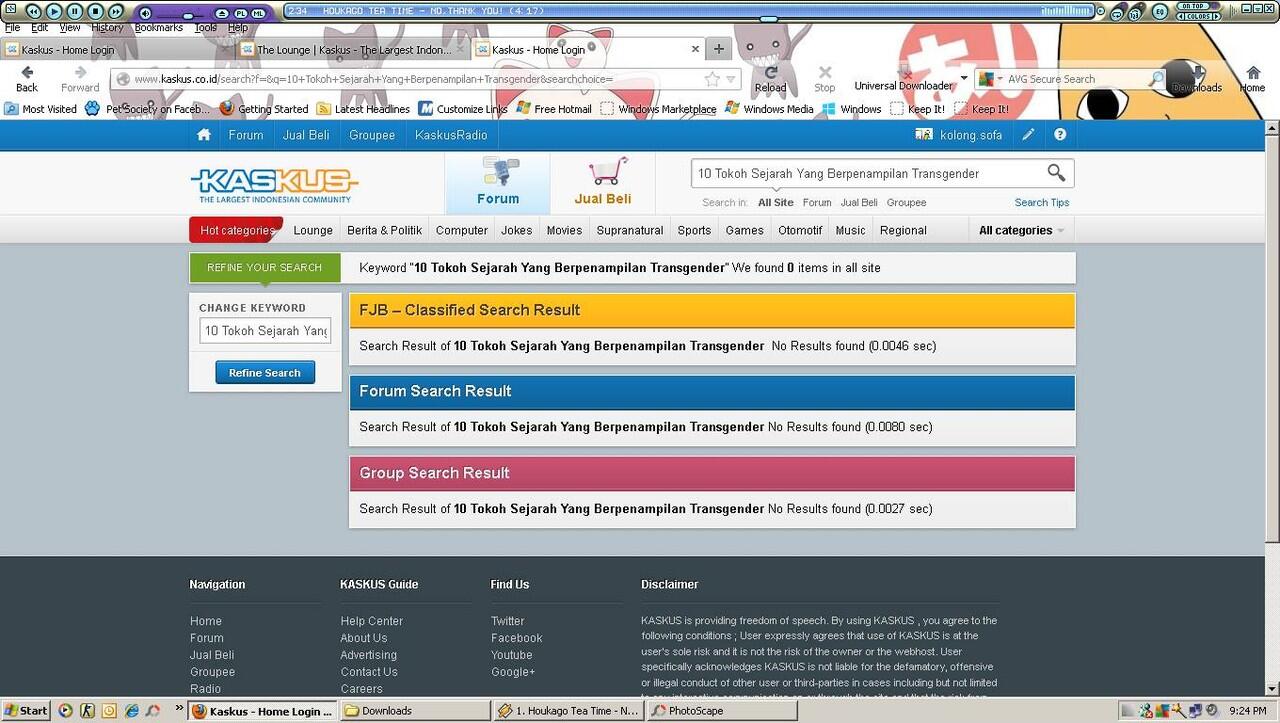
Task: Open the Bookmarks menu
Action: (159, 28)
